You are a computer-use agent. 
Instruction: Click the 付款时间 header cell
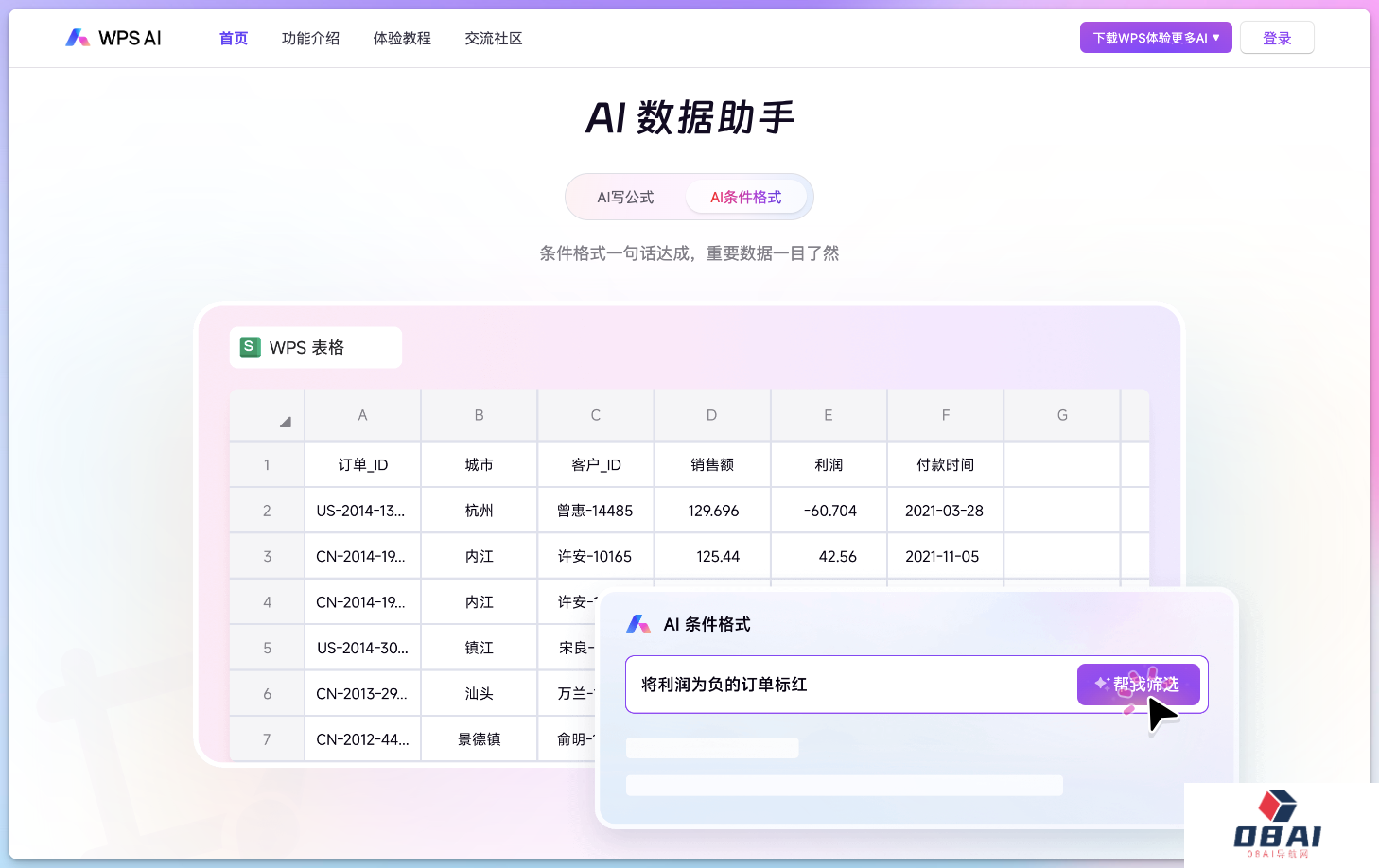(x=946, y=464)
